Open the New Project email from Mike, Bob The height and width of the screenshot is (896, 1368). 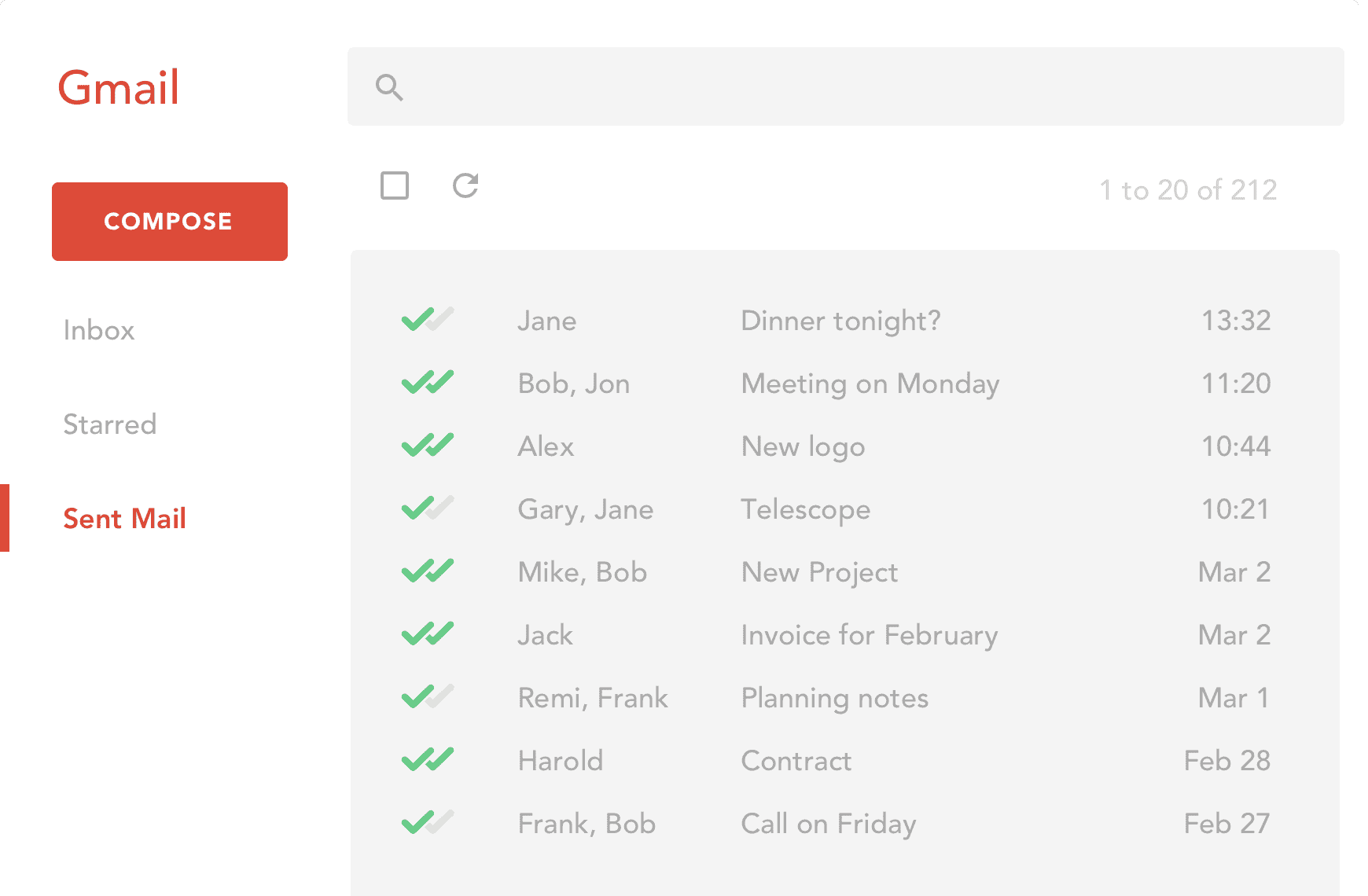click(x=818, y=571)
